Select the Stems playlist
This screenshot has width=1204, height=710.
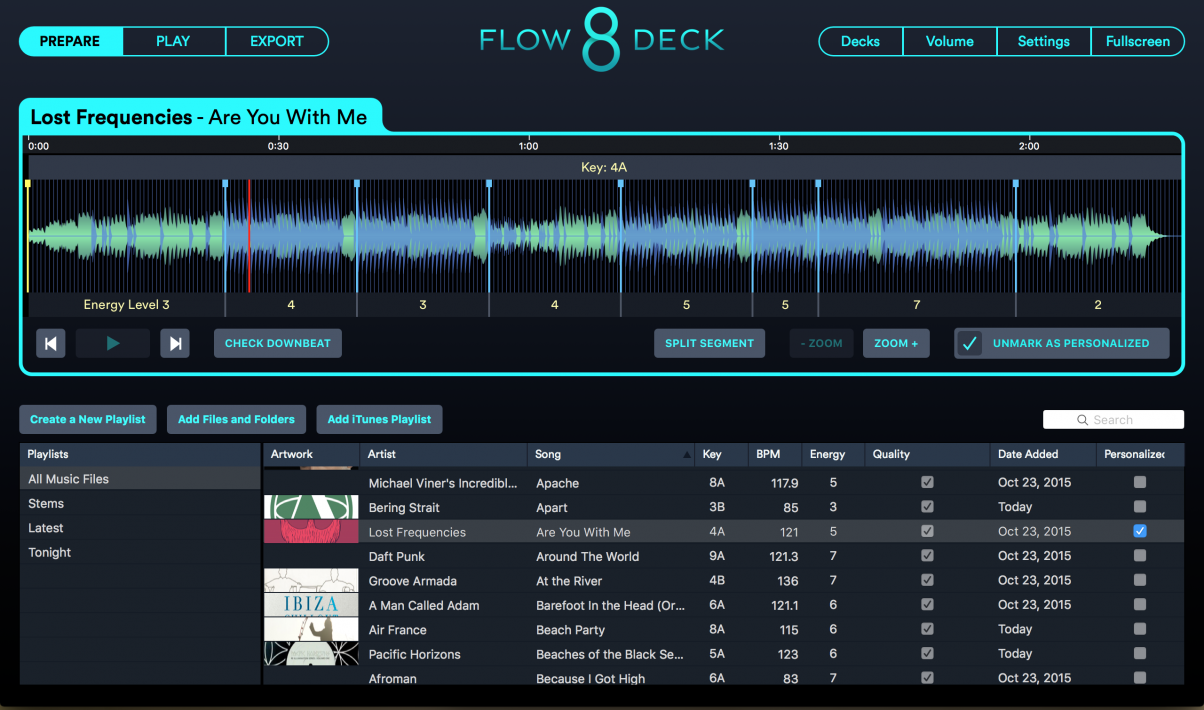(x=140, y=503)
